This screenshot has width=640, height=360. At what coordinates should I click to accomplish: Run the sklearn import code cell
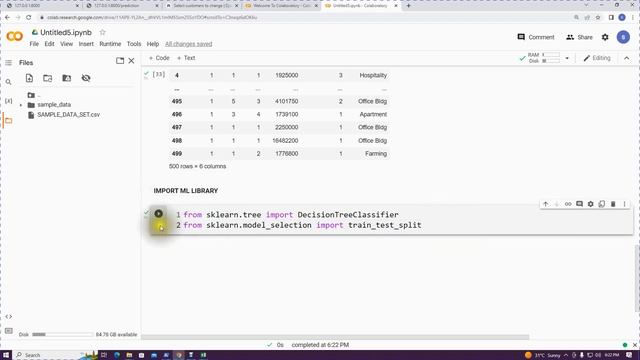(x=158, y=213)
